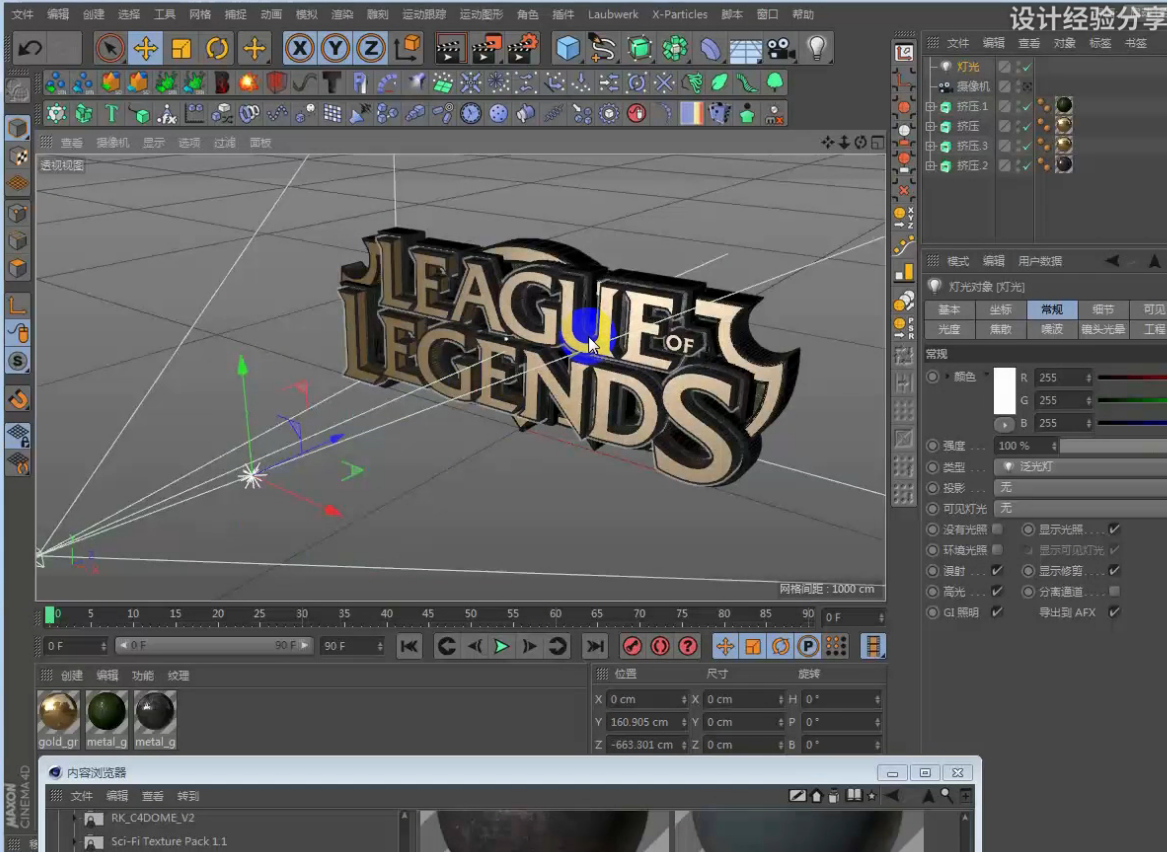
Task: Switch to the 噪波 attribute tab
Action: coord(1052,329)
